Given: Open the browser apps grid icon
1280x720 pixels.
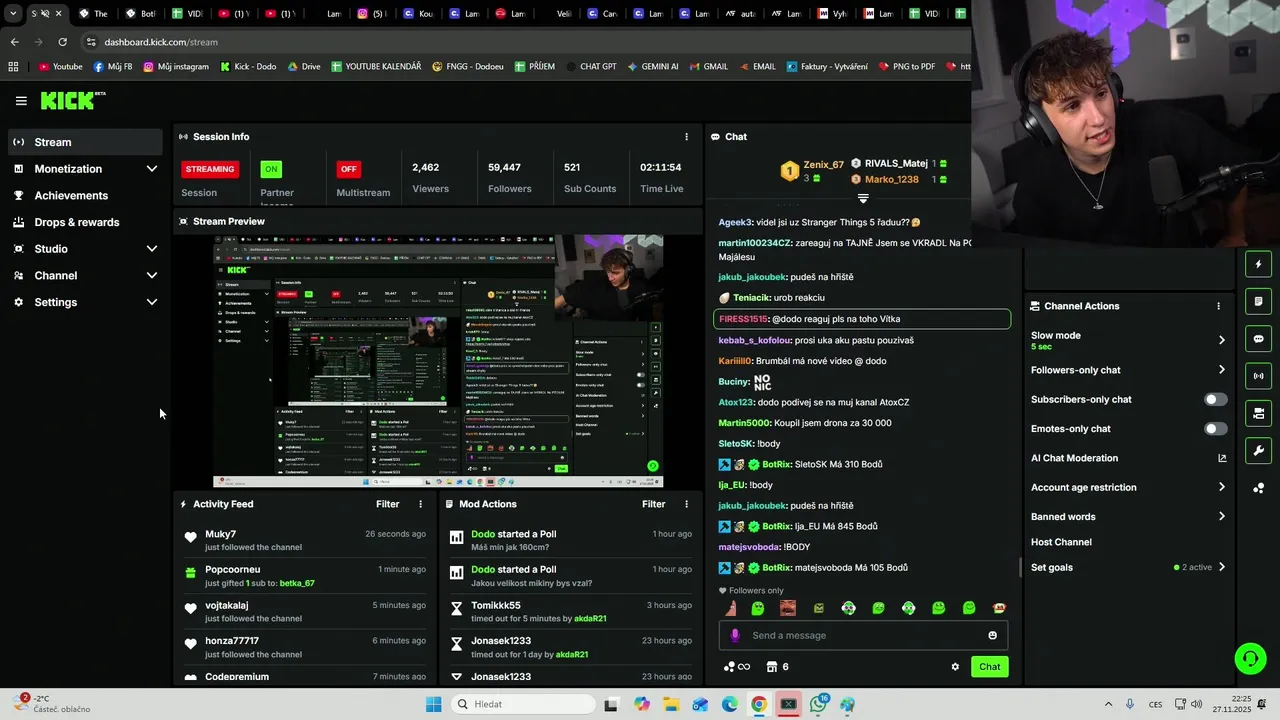Looking at the screenshot, I should (13, 67).
